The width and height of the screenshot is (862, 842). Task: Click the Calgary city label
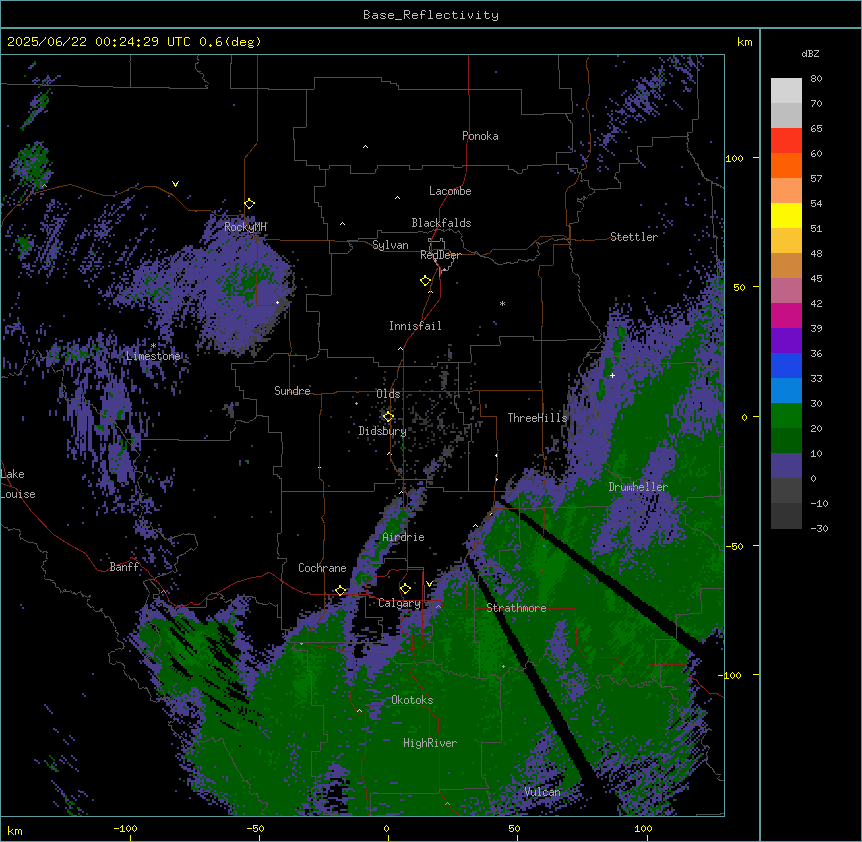[x=399, y=603]
